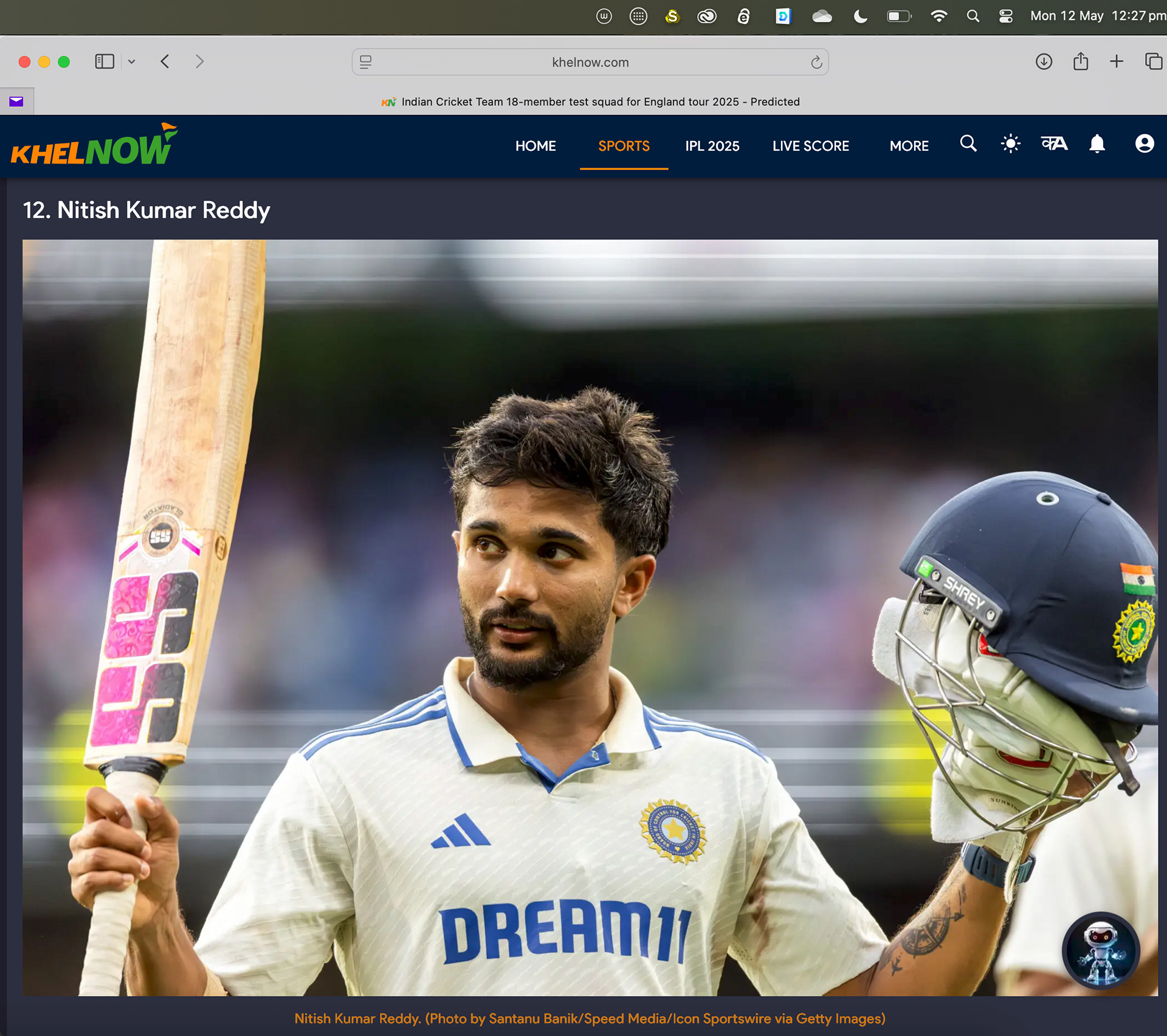
Task: Open the language switcher icon
Action: point(1054,144)
